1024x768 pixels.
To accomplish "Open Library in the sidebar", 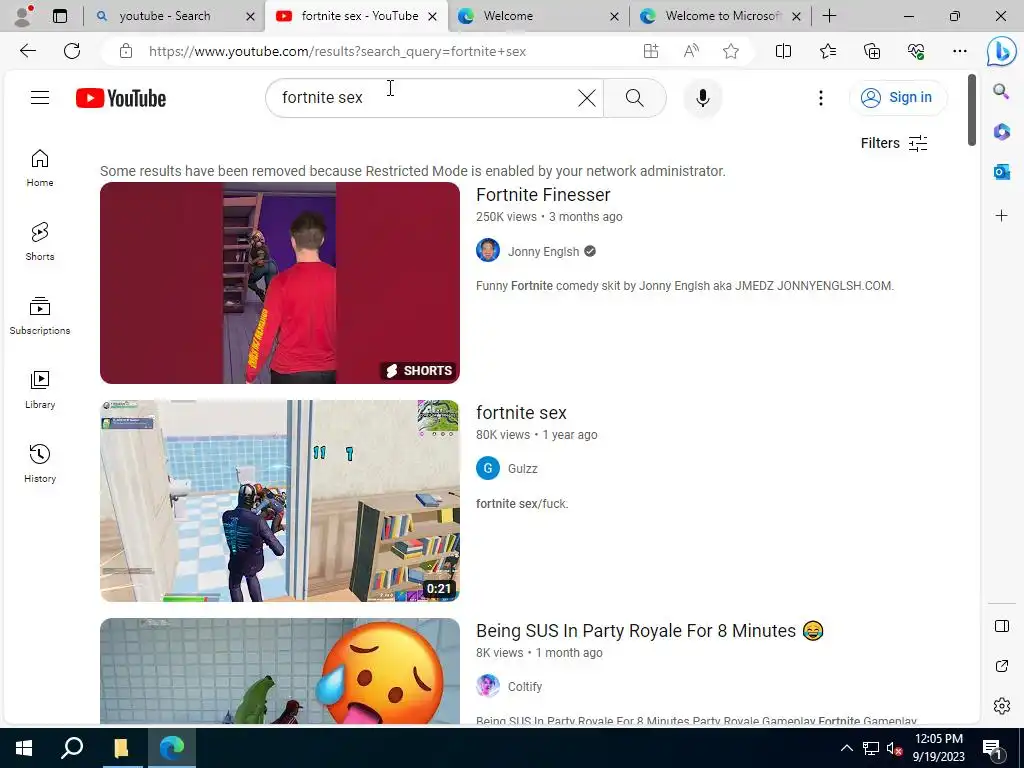I will [40, 390].
